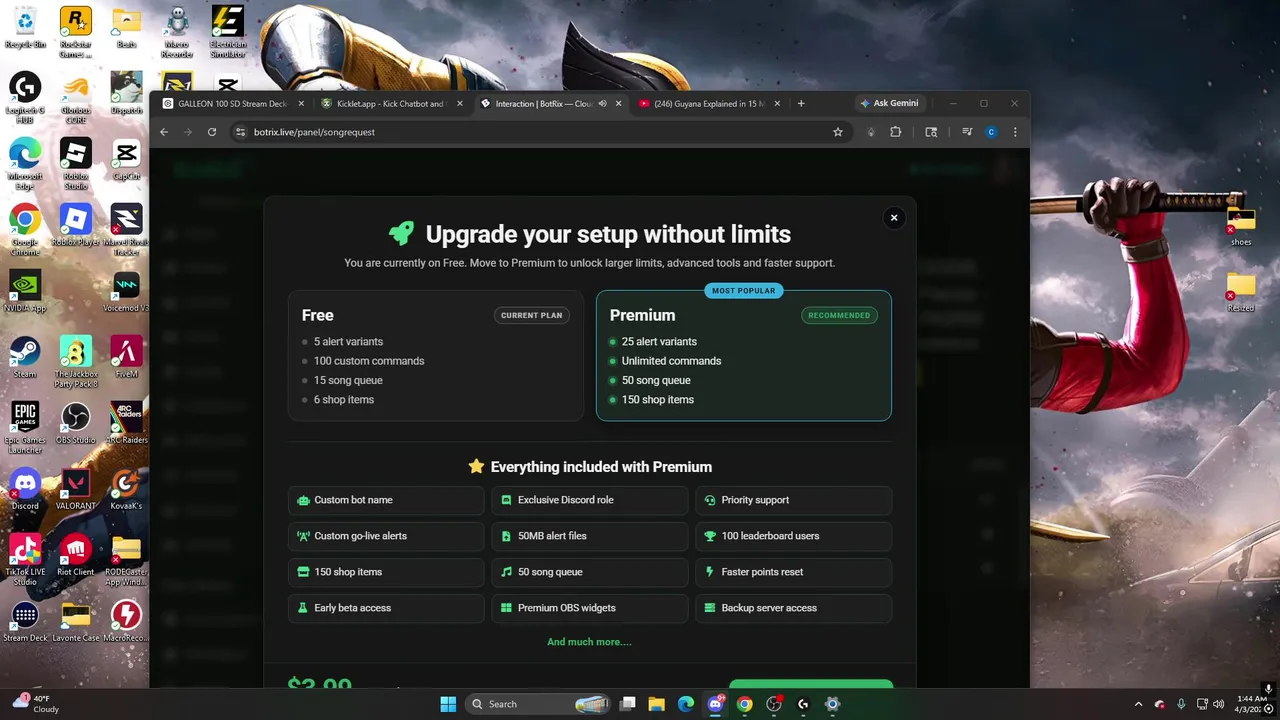Click the Backup server access icon
The height and width of the screenshot is (720, 1280).
point(711,608)
